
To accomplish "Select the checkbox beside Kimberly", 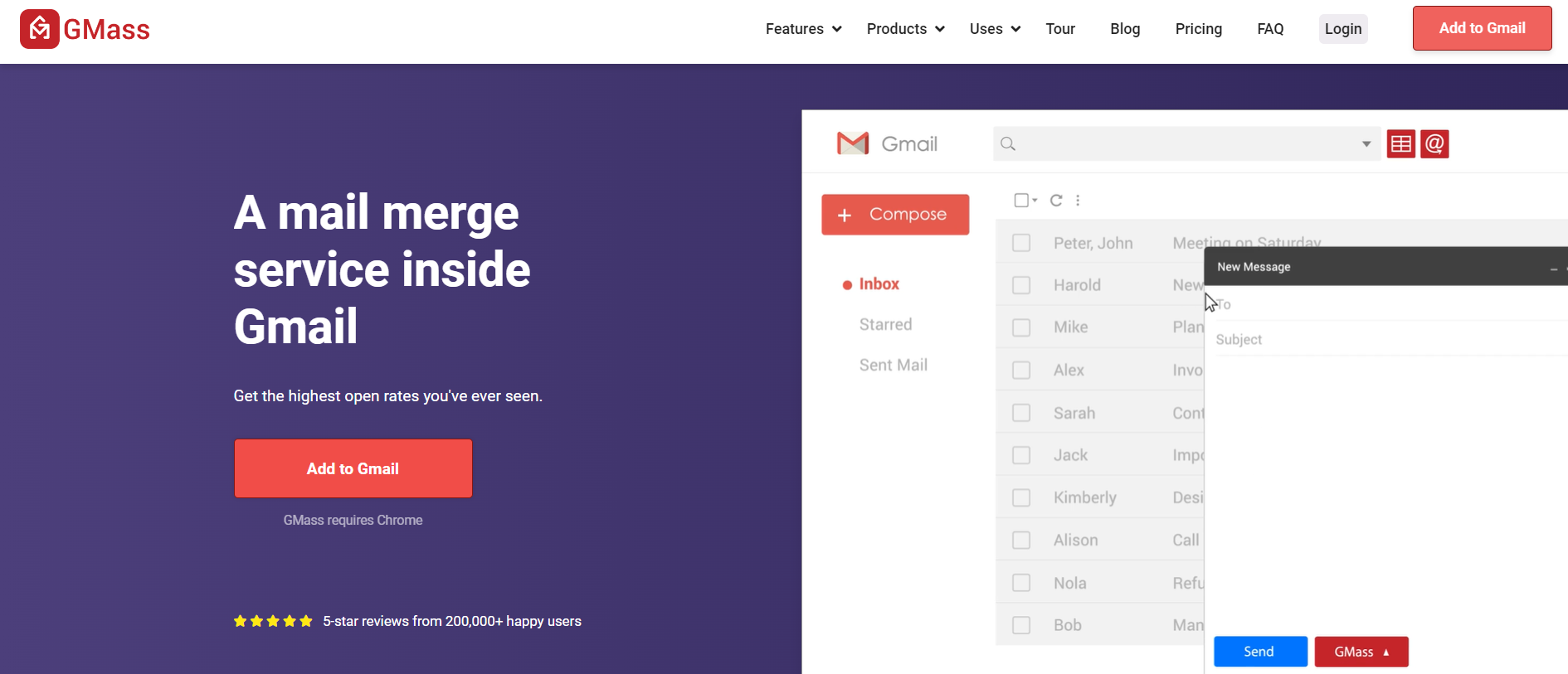I will [1021, 497].
